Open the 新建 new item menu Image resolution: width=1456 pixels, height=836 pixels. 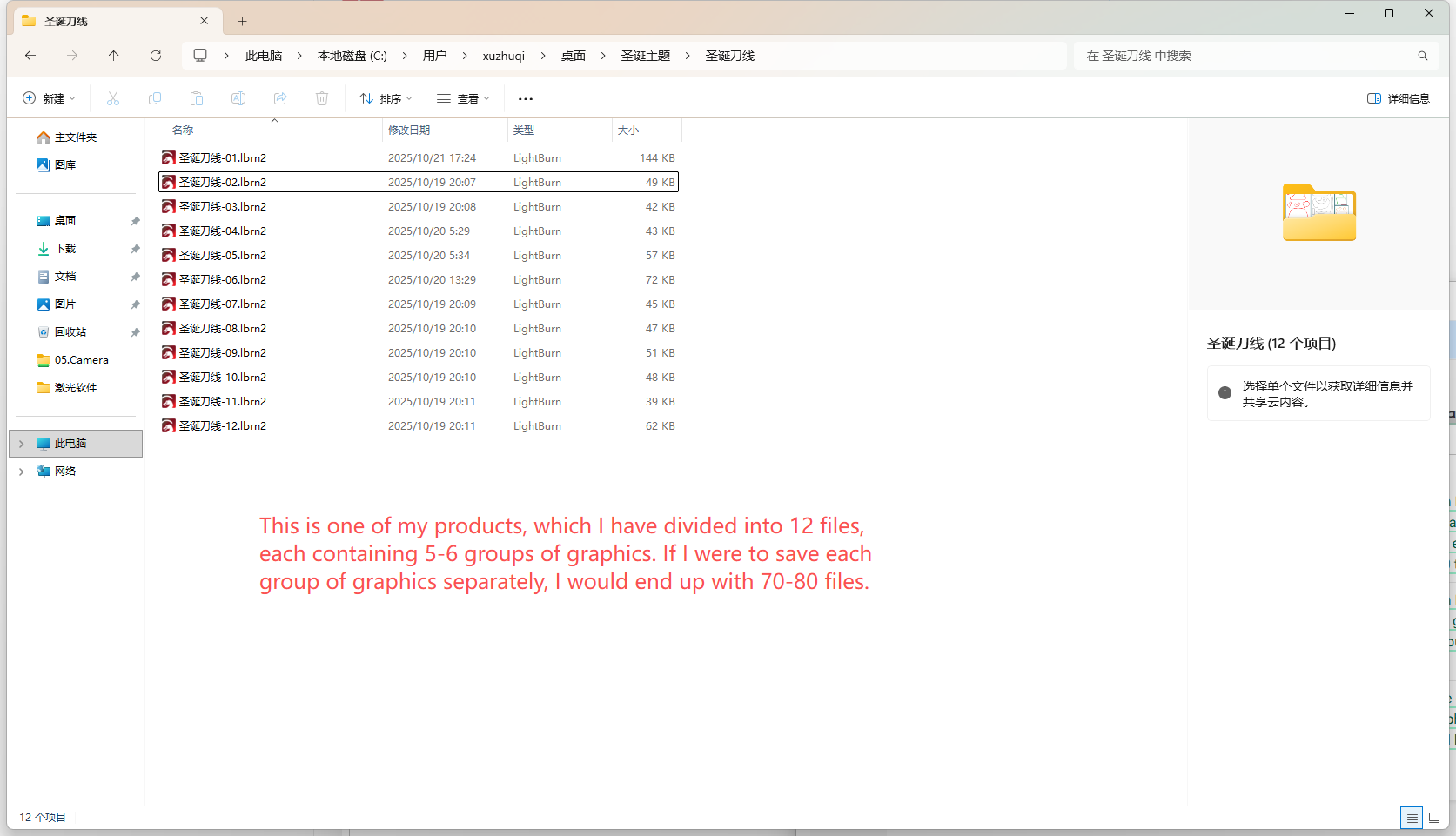(x=49, y=98)
